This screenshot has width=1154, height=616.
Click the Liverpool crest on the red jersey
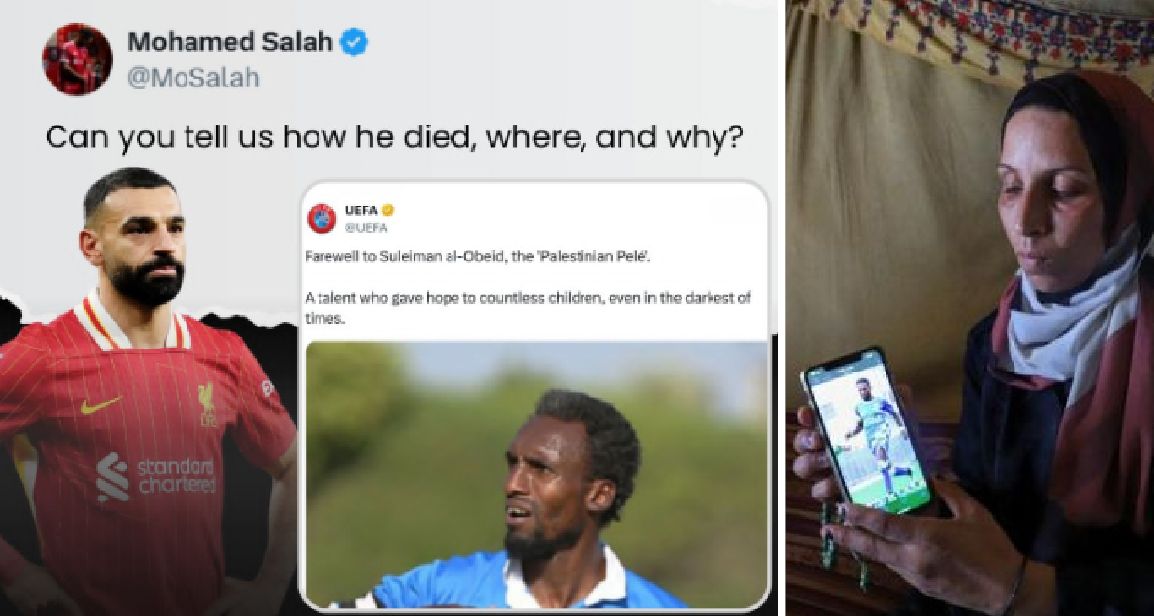coord(207,405)
